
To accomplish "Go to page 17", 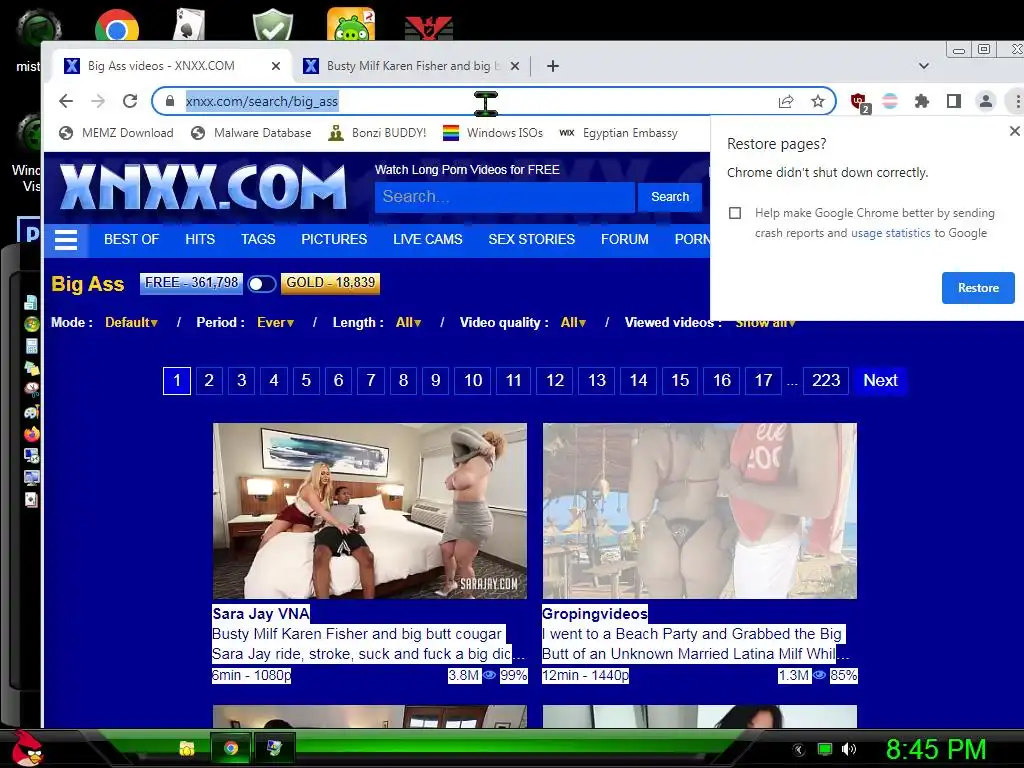I will coord(763,381).
